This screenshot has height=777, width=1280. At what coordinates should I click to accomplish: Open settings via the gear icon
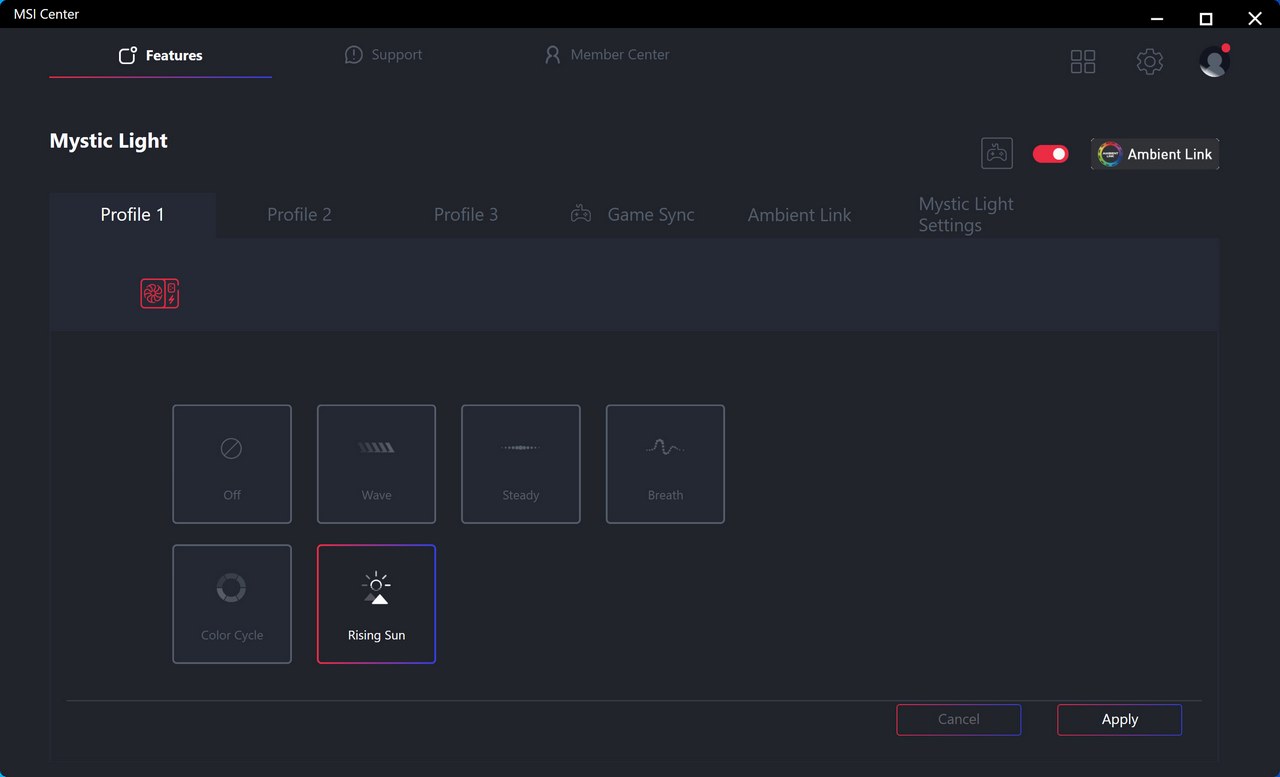click(1149, 62)
